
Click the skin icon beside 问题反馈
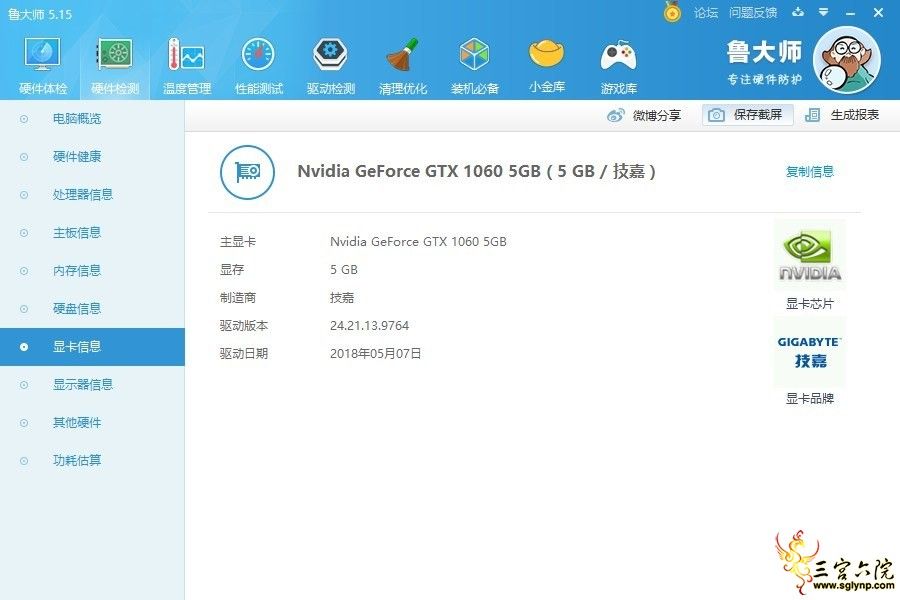click(x=798, y=12)
